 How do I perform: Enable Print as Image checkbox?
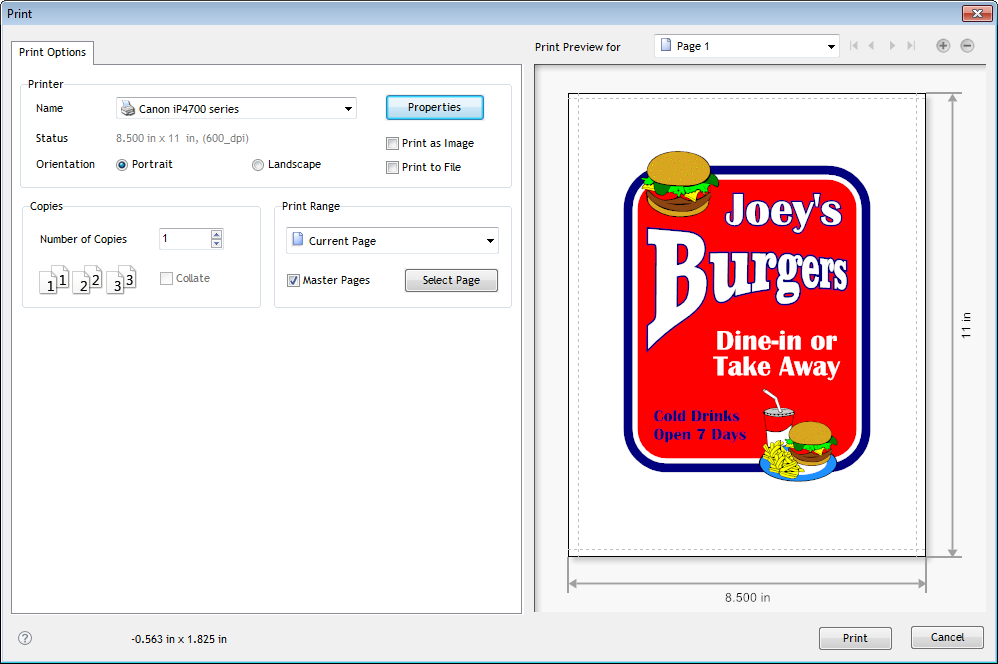(x=393, y=144)
